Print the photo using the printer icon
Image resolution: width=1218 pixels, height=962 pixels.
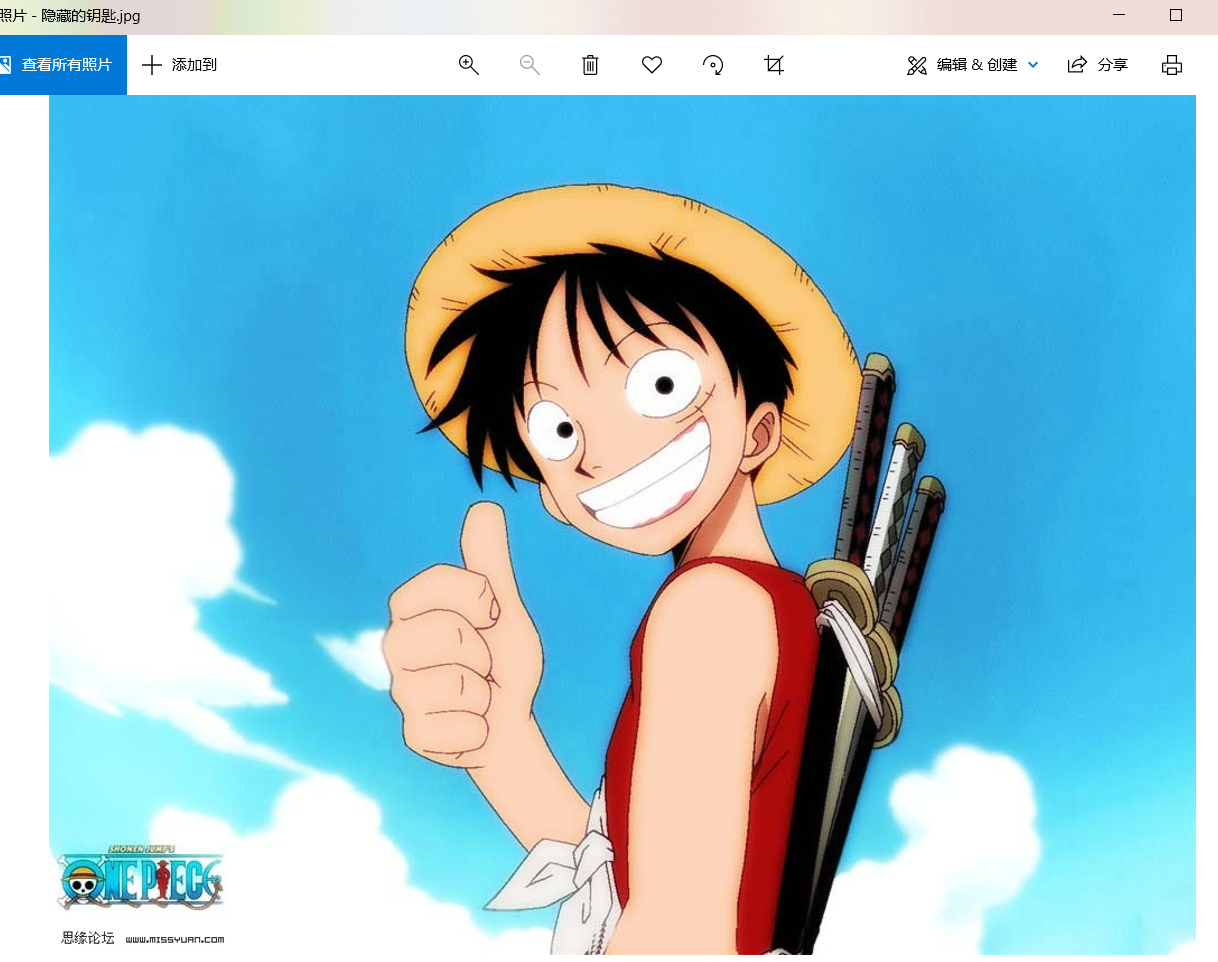1172,65
